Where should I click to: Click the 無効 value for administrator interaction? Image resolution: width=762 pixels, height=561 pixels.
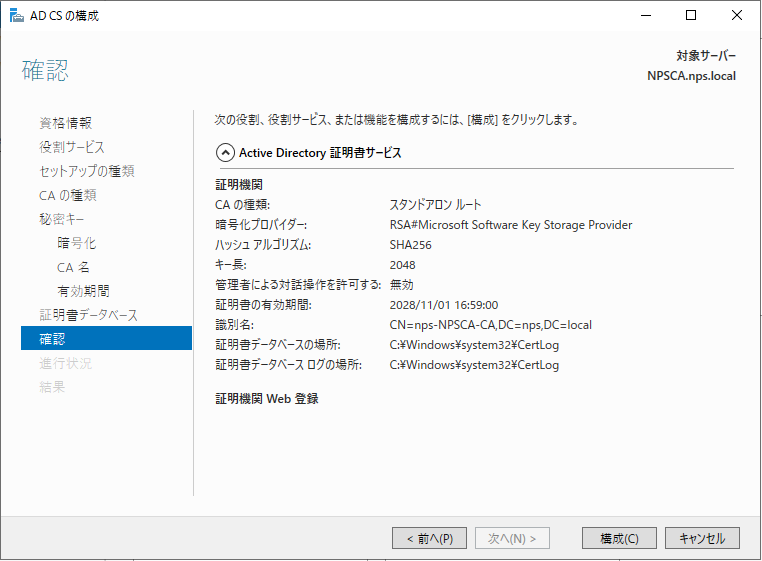point(401,285)
